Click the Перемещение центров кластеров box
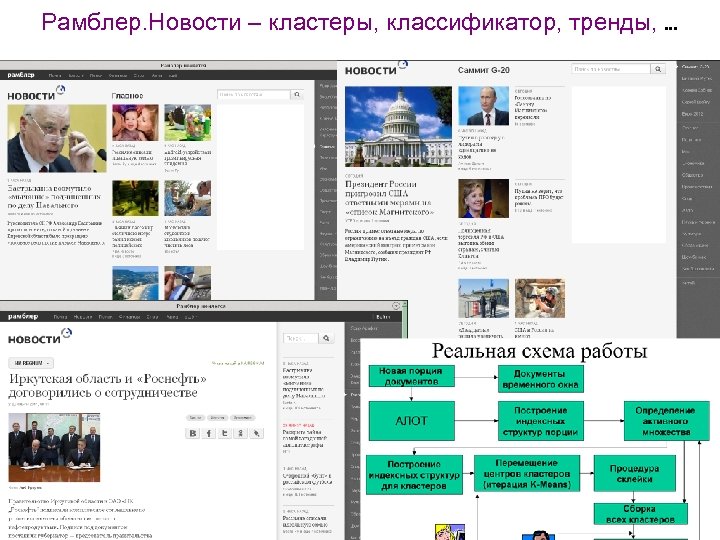 pyautogui.click(x=527, y=473)
